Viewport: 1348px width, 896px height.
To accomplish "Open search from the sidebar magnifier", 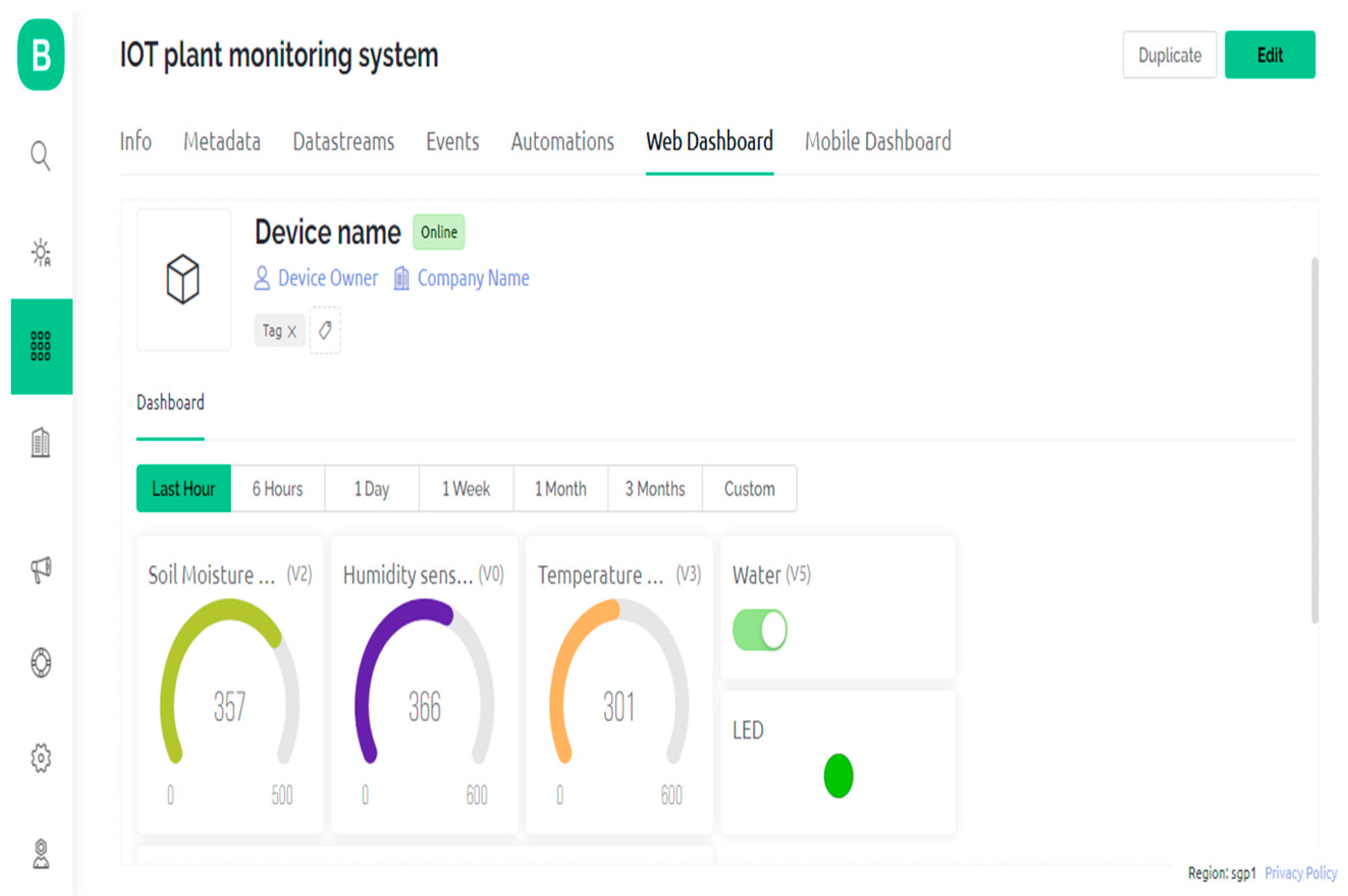I will click(x=41, y=155).
